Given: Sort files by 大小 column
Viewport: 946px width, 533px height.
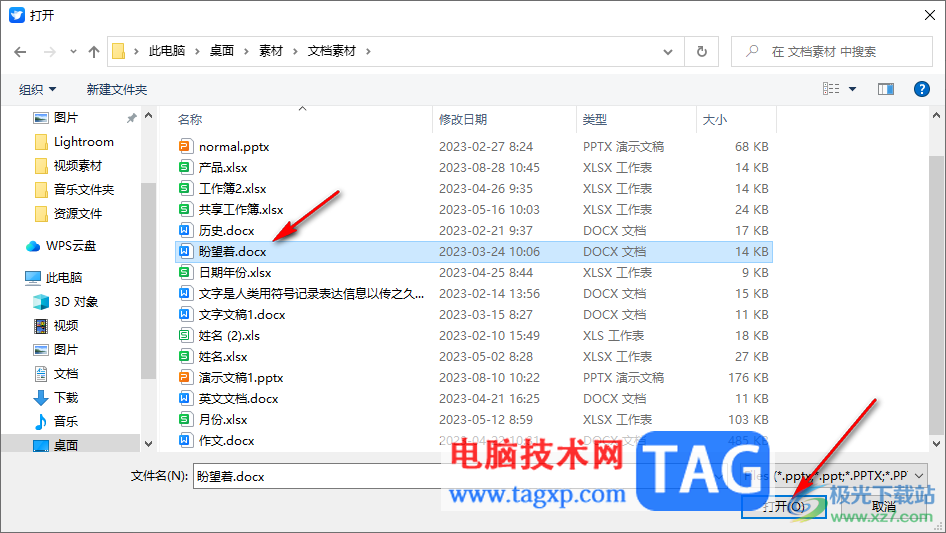Looking at the screenshot, I should [x=715, y=120].
